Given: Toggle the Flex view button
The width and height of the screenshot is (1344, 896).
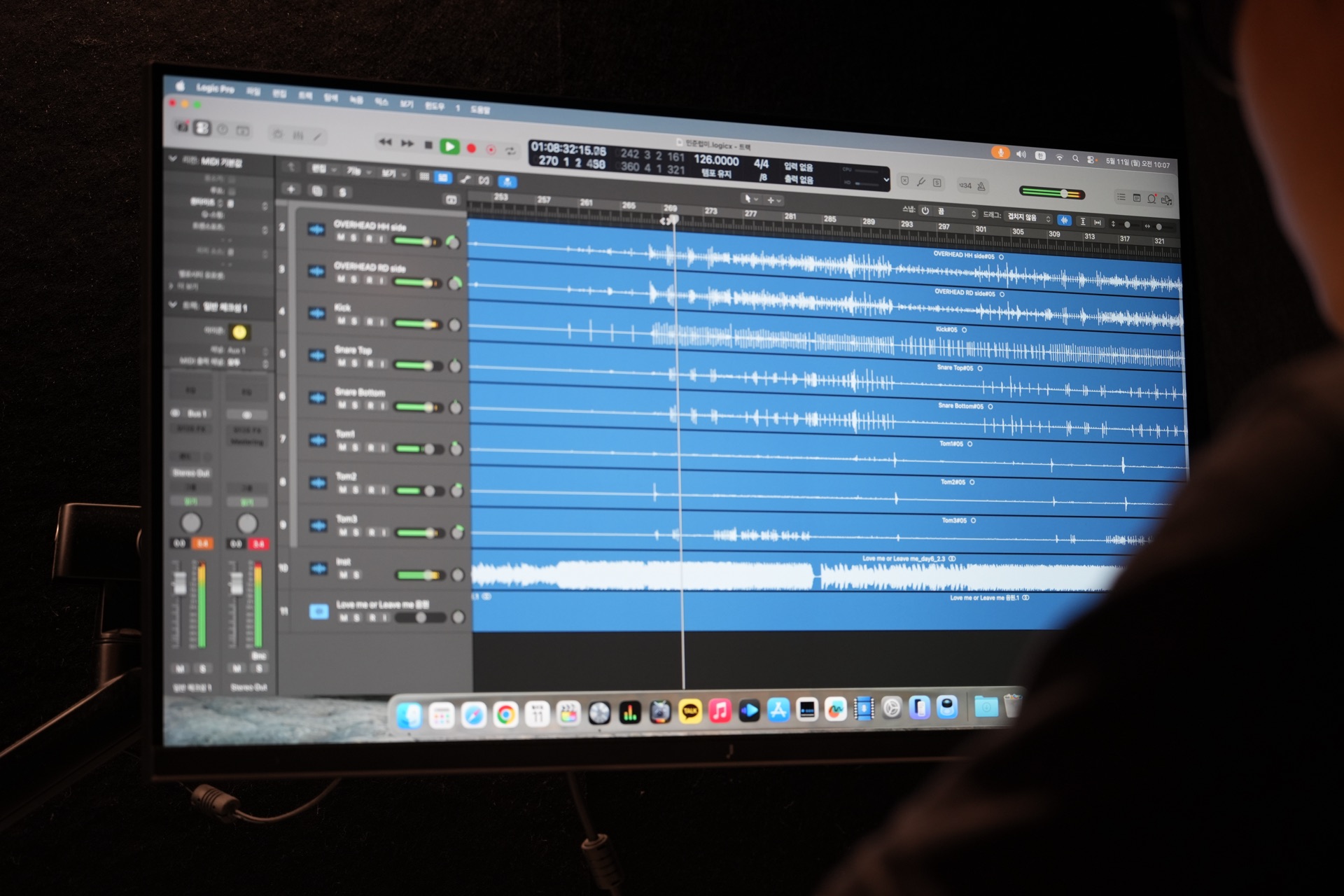Looking at the screenshot, I should (484, 181).
